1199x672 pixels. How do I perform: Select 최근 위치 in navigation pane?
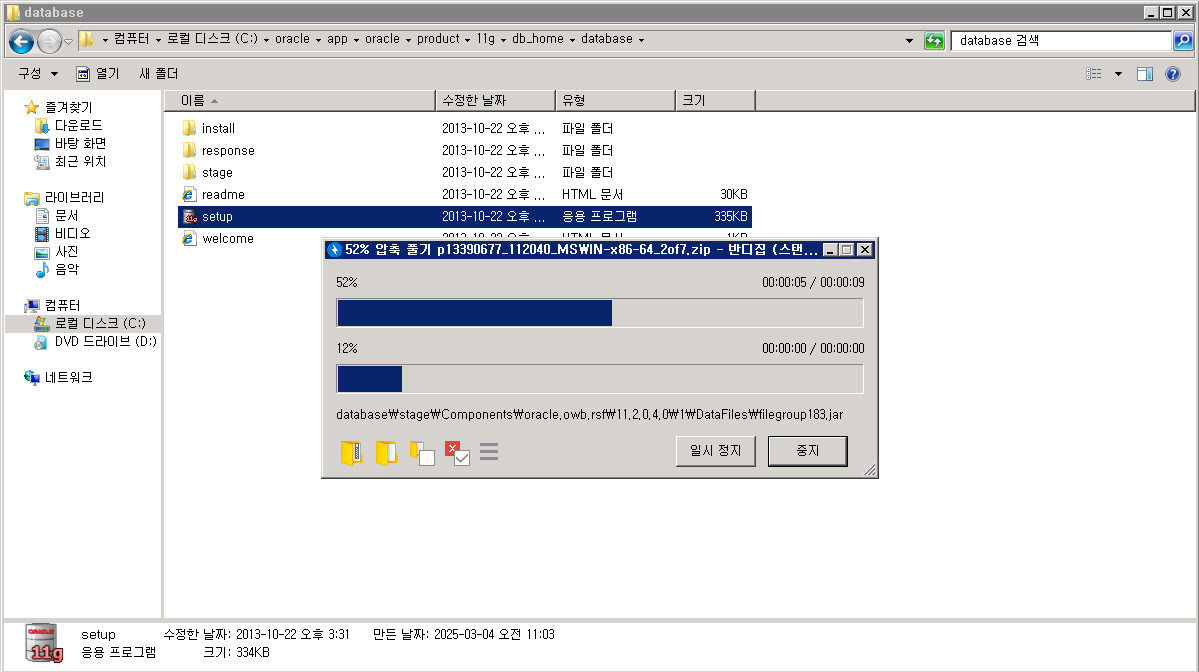tap(80, 161)
